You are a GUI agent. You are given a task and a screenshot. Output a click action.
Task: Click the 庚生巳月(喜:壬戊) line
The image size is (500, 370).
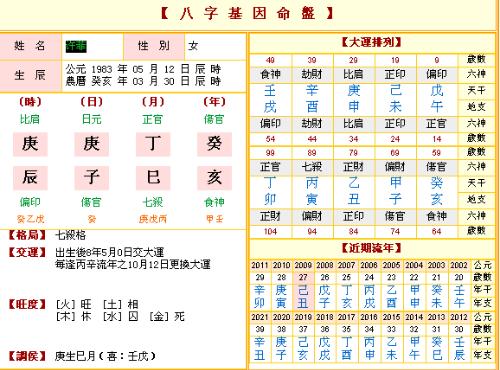105,356
